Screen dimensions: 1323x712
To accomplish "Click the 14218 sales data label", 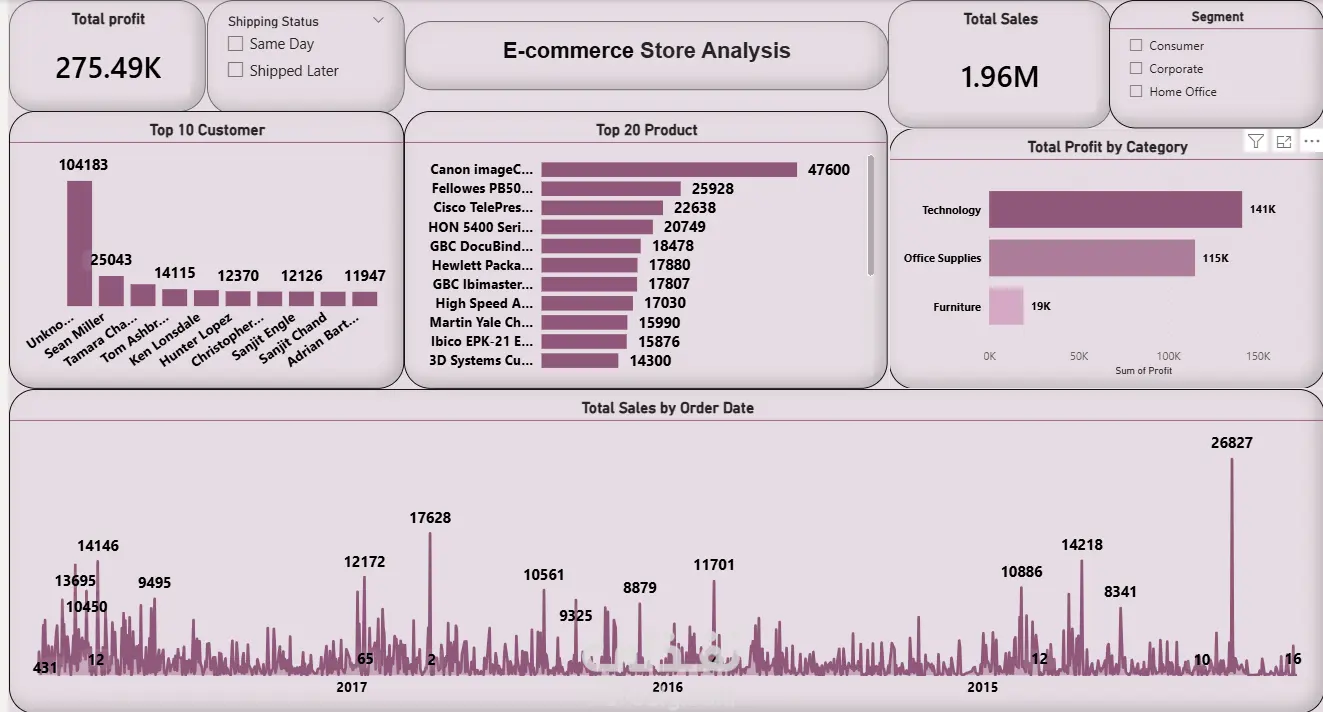I will coord(1082,545).
